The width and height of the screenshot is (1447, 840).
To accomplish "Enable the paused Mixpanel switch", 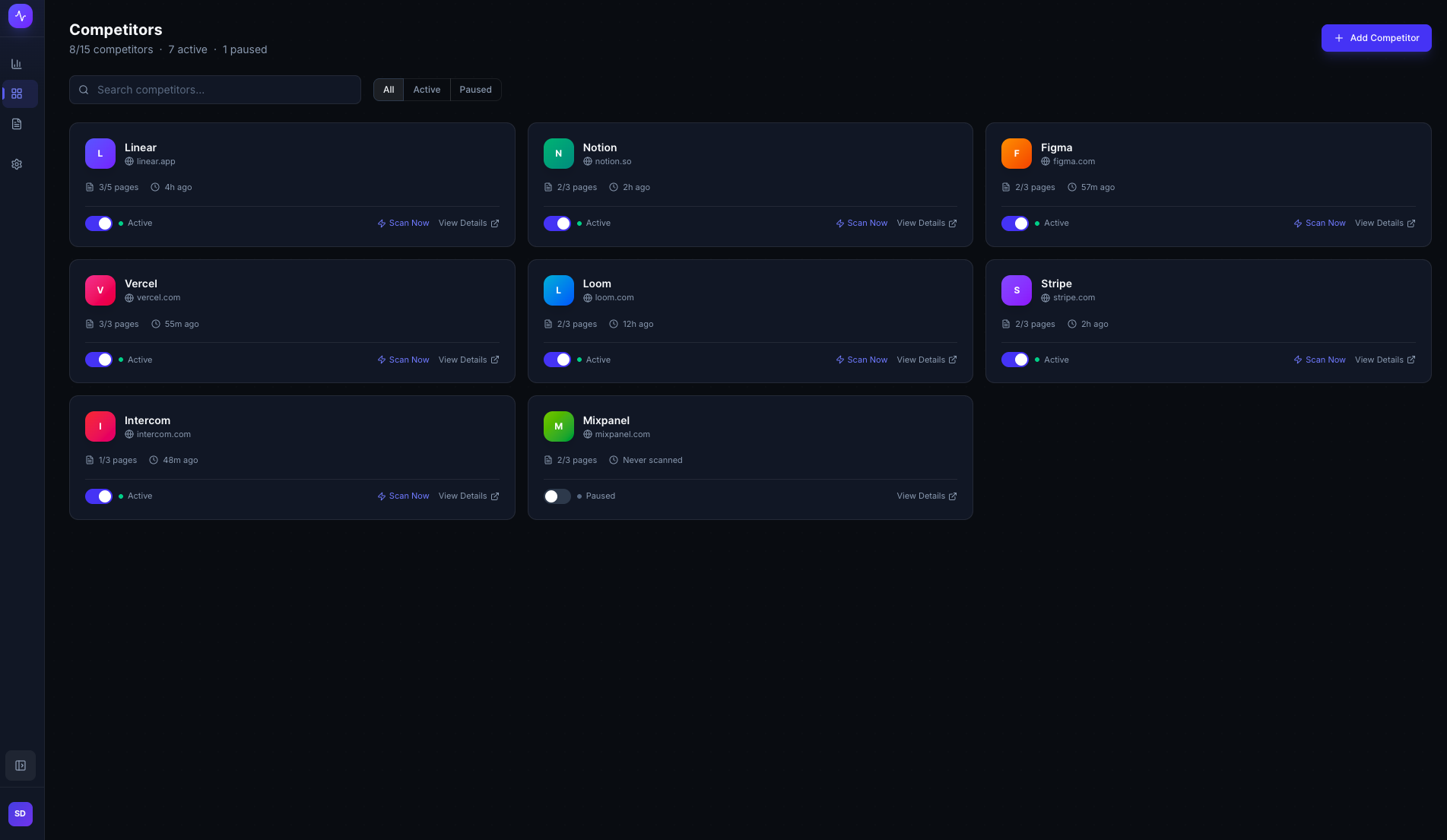I will pos(557,496).
